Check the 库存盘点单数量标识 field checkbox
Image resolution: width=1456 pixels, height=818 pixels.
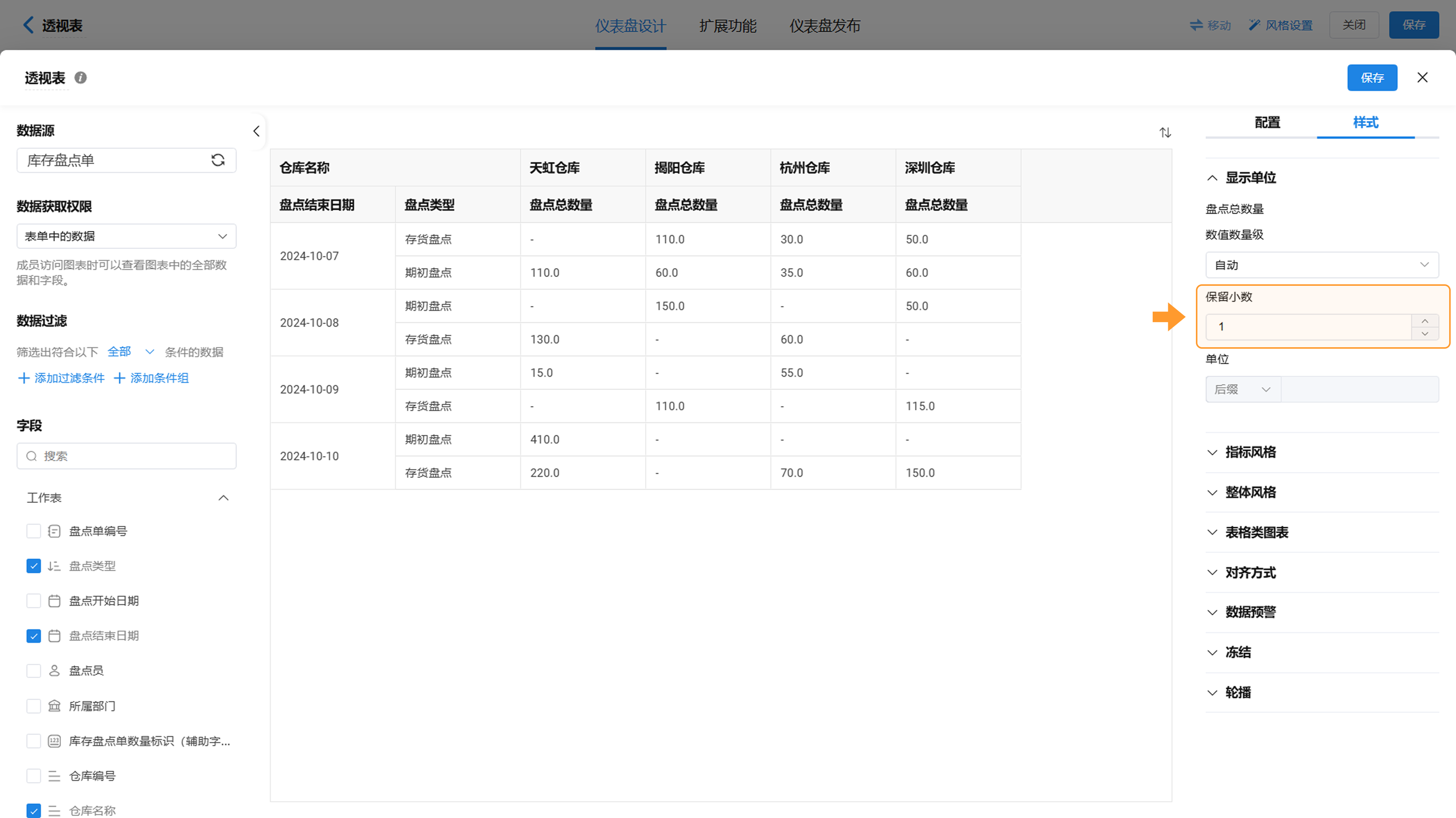click(34, 741)
